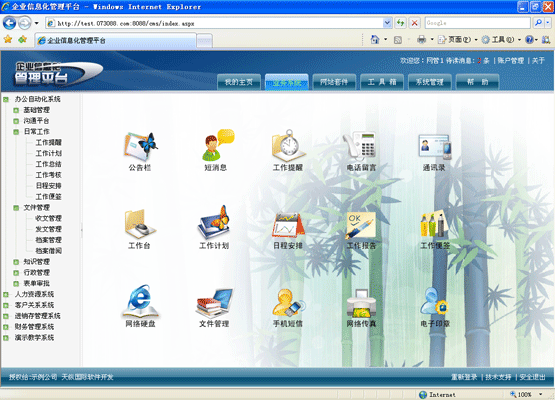This screenshot has height=400, width=555.
Task: Switch to the 工具箱 tab
Action: click(x=382, y=82)
